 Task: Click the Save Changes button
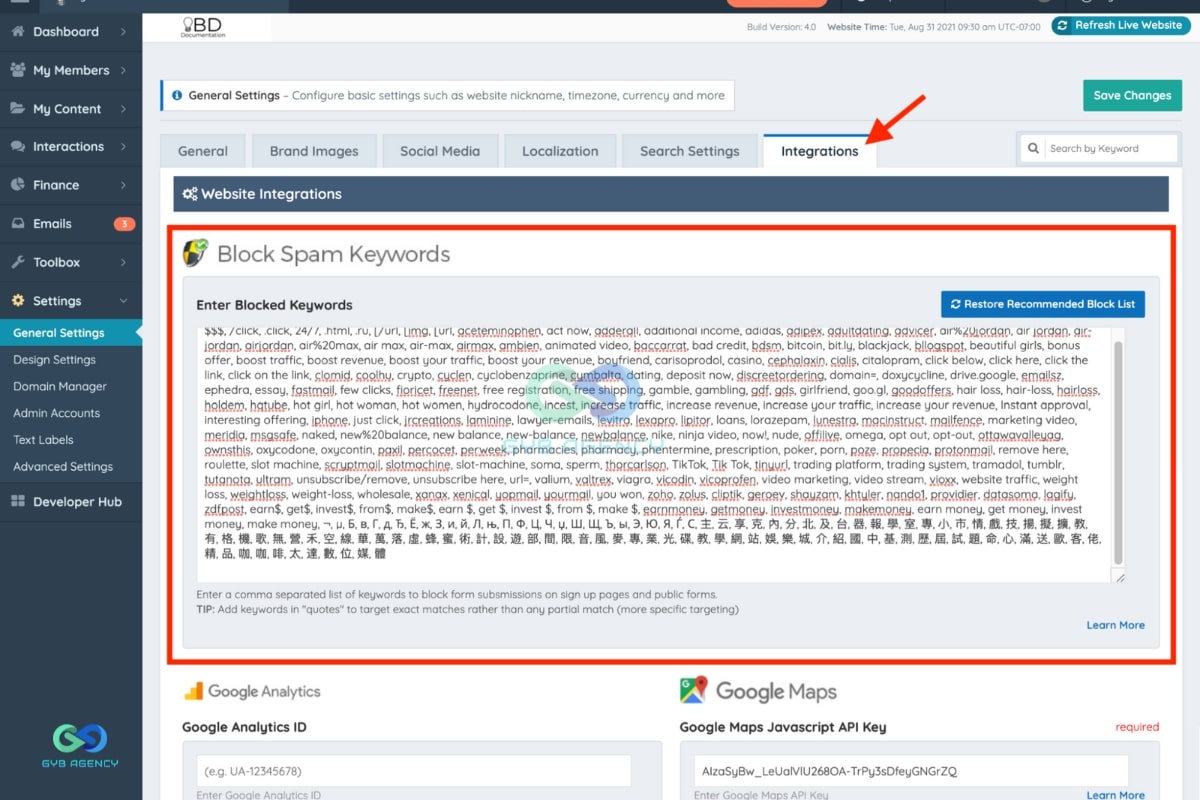coord(1132,95)
